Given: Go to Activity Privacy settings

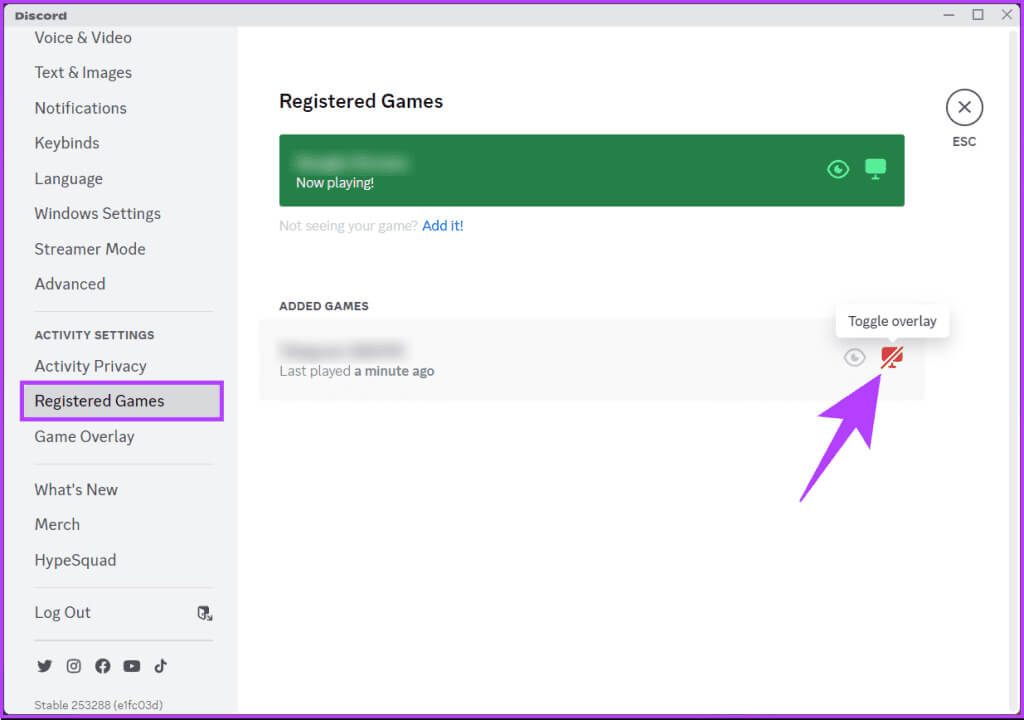Looking at the screenshot, I should click(90, 366).
